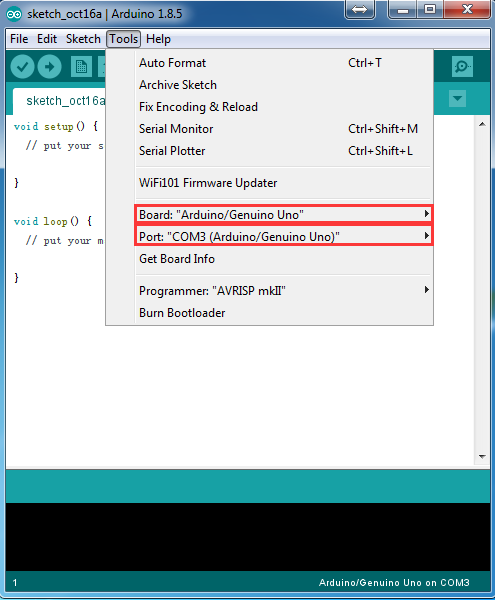Open Serial Monitor magnifier icon
The image size is (495, 600).
pos(462,67)
